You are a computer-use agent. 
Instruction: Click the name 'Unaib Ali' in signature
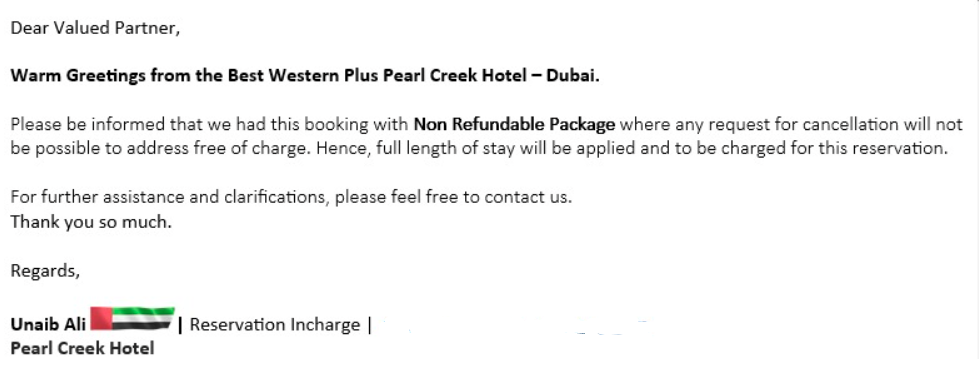click(x=48, y=325)
